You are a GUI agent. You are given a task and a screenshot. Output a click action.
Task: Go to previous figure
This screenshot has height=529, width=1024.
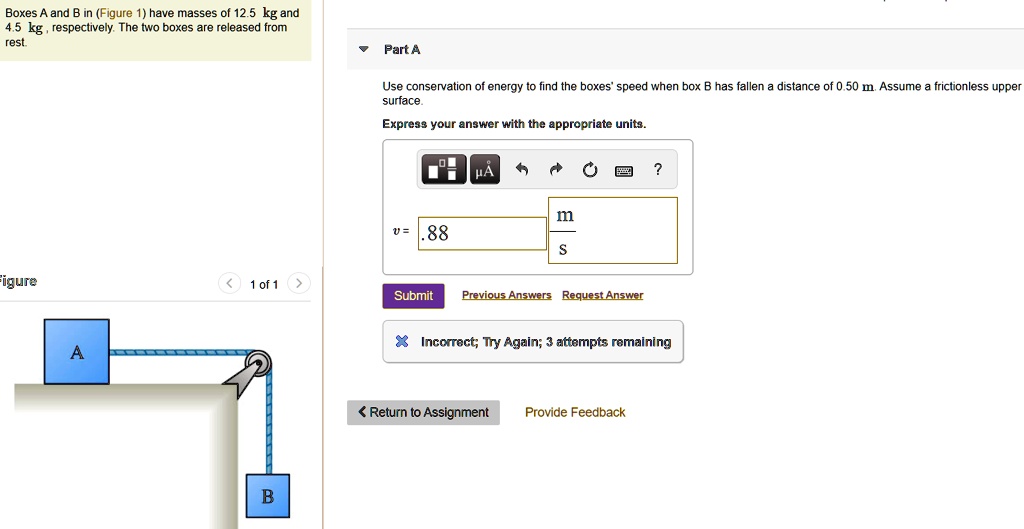tap(230, 284)
